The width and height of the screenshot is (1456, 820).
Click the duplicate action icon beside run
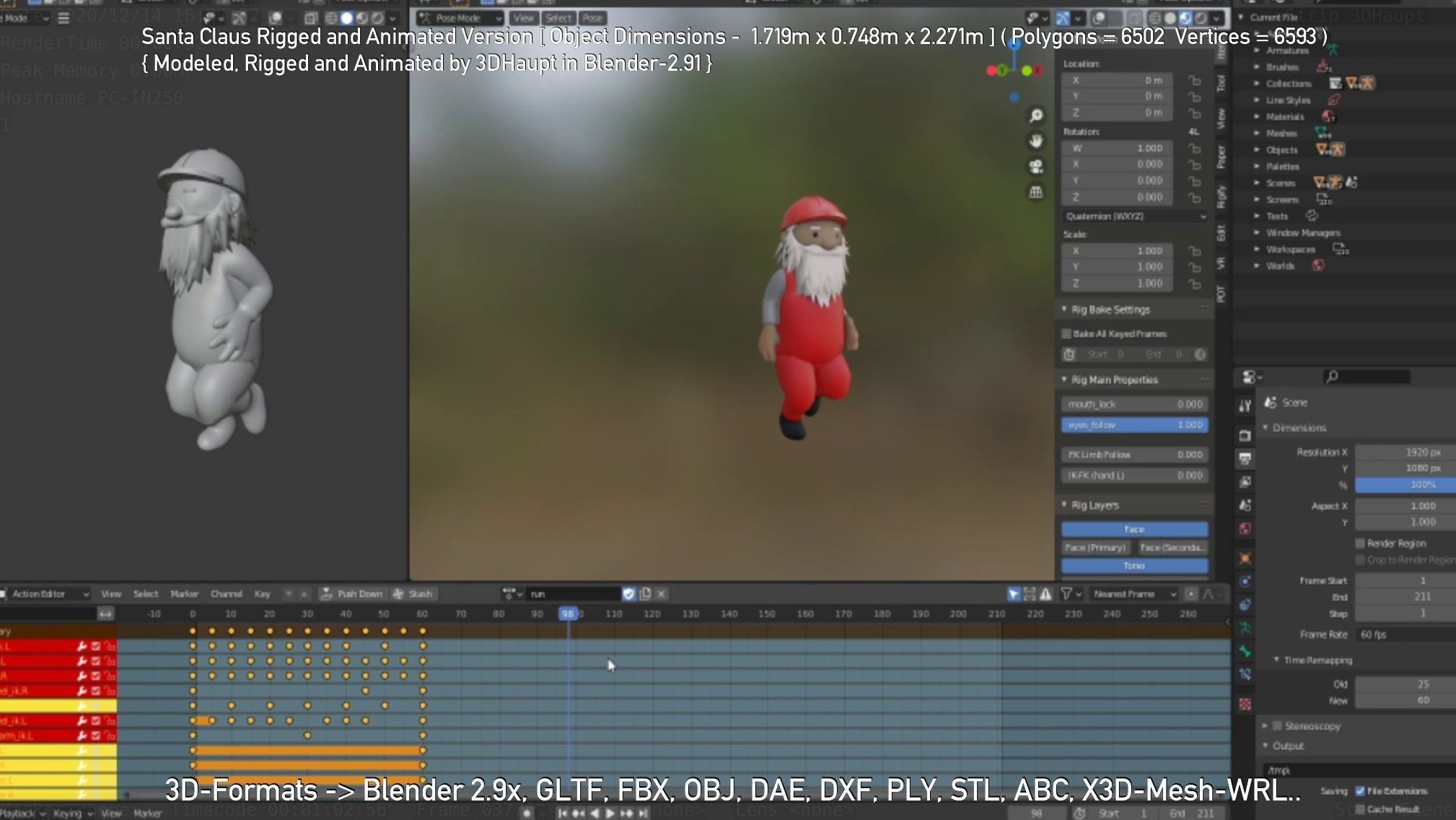click(x=645, y=594)
